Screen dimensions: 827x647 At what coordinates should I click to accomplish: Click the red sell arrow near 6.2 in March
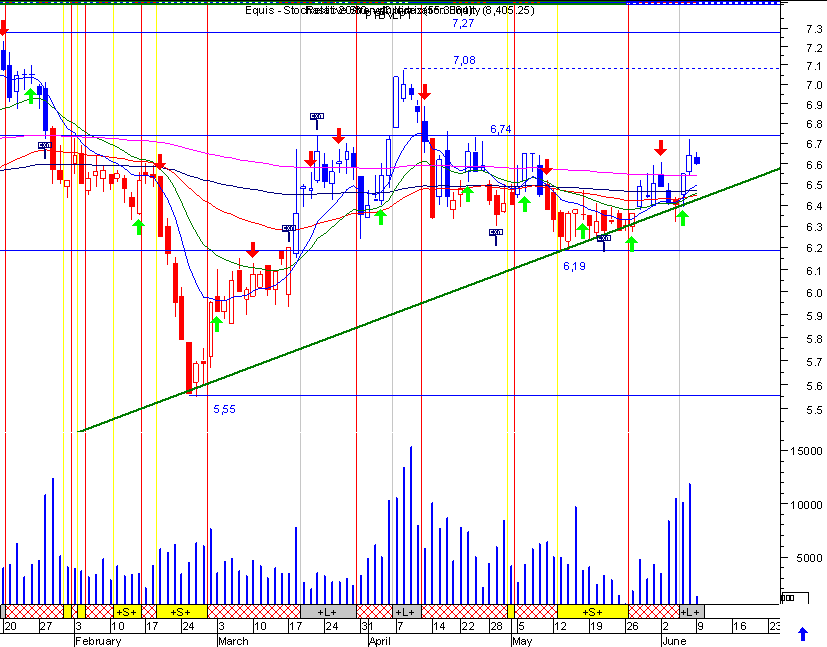[x=253, y=250]
